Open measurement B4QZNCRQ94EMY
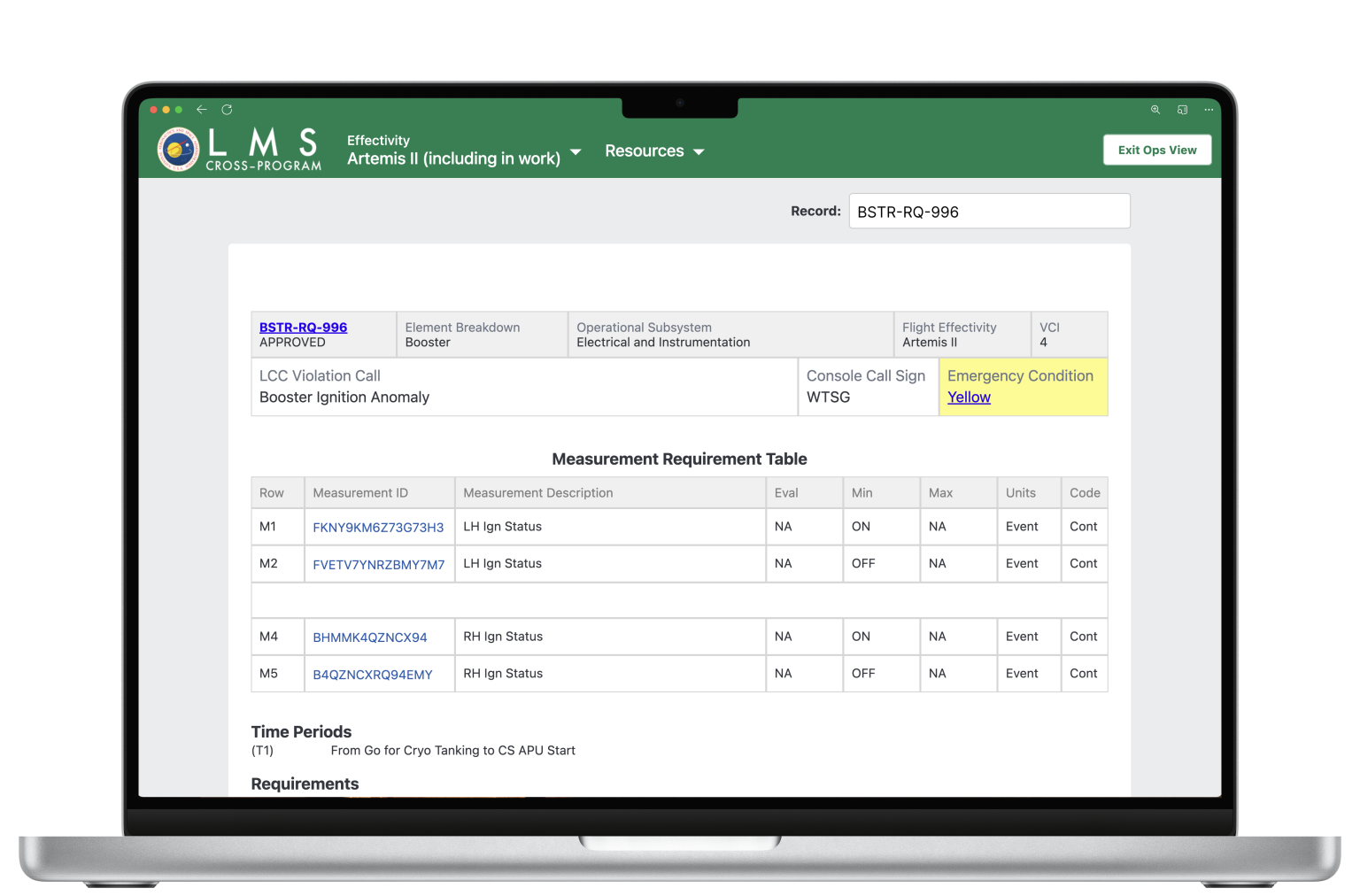 click(x=372, y=674)
